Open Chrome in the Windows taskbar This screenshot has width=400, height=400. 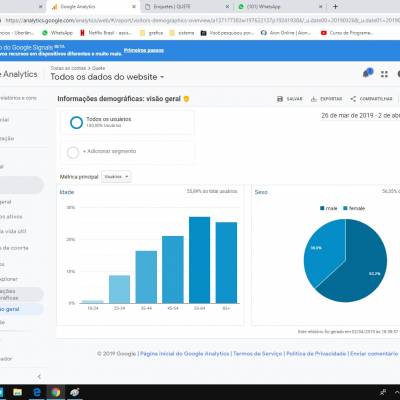point(56,392)
